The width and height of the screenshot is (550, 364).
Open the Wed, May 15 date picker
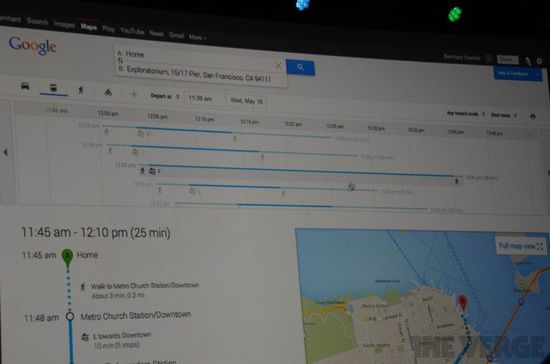(x=246, y=101)
